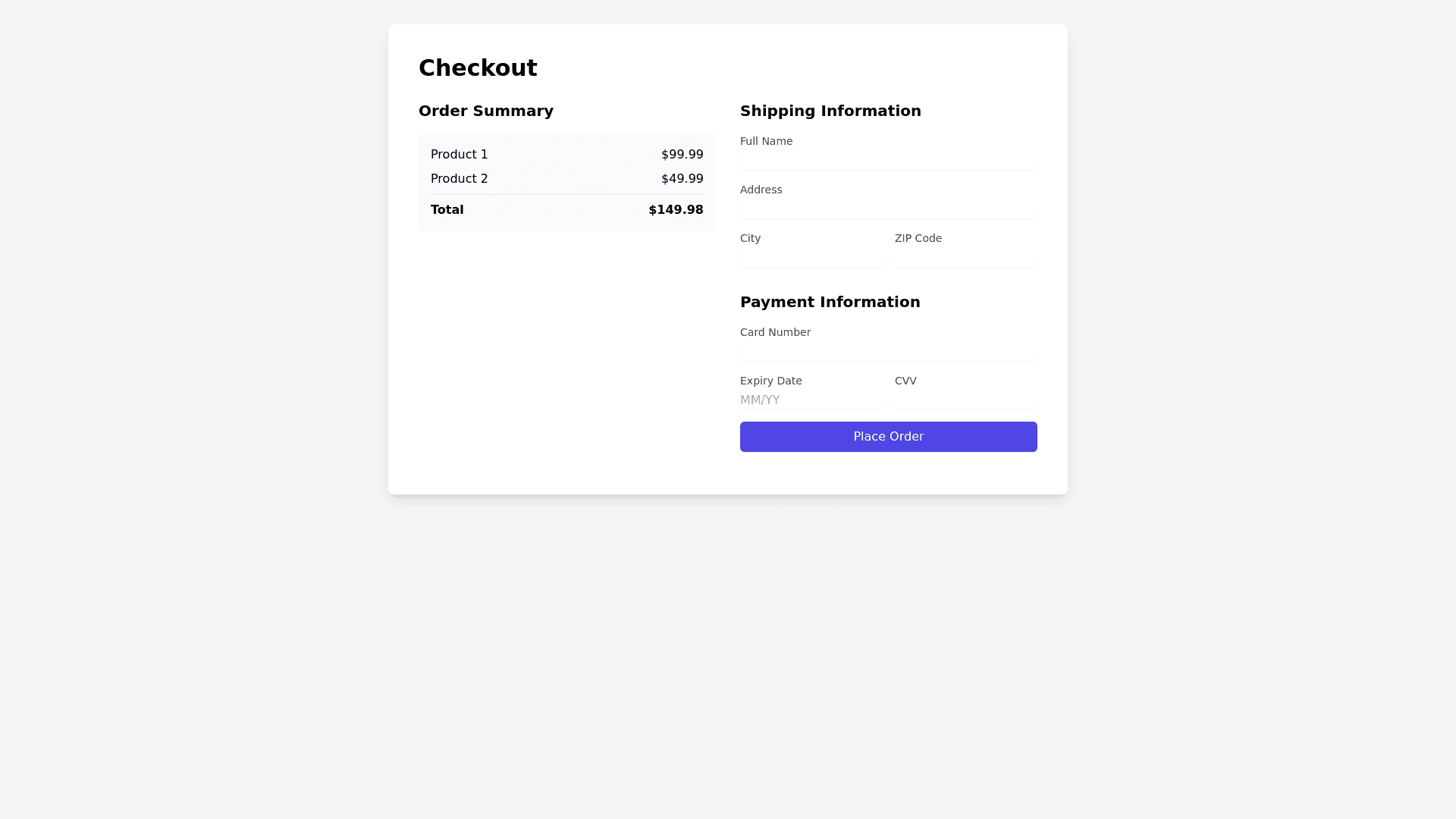Click the Product 1 price $99.99
The image size is (1456, 819).
click(x=682, y=155)
